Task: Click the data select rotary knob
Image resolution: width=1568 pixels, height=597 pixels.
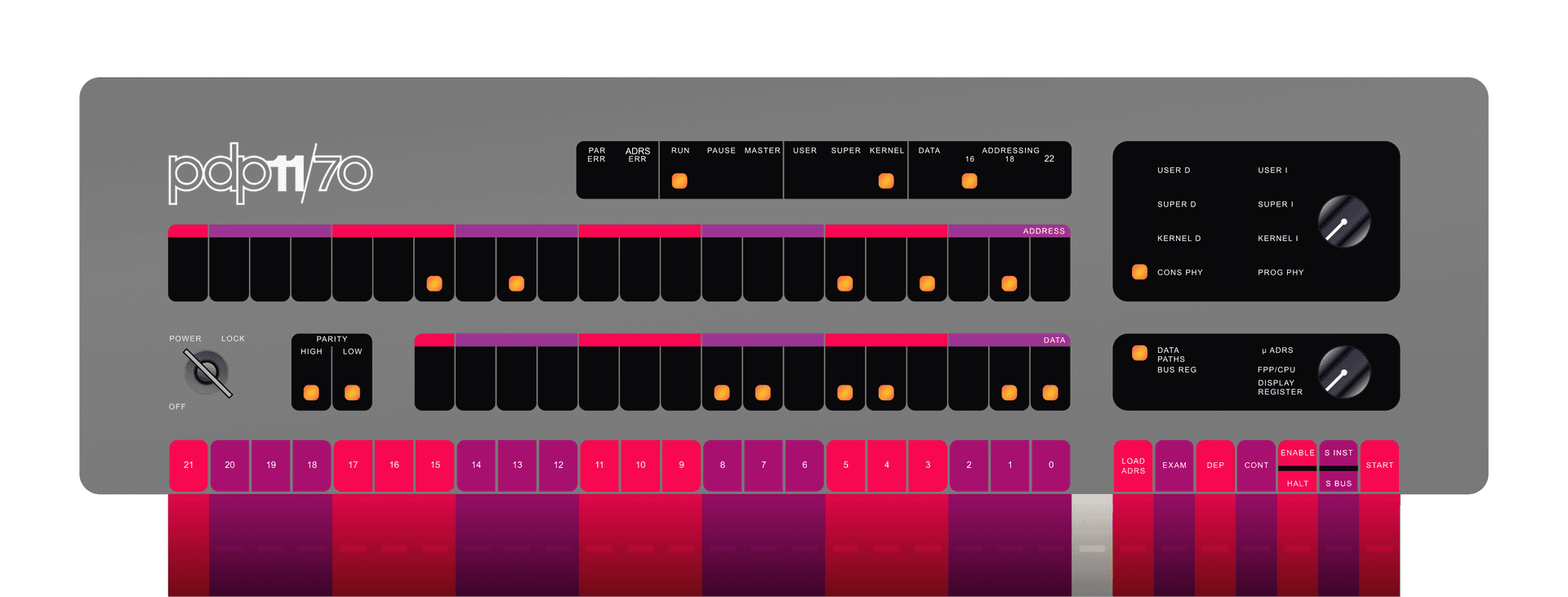Action: pos(1344,372)
